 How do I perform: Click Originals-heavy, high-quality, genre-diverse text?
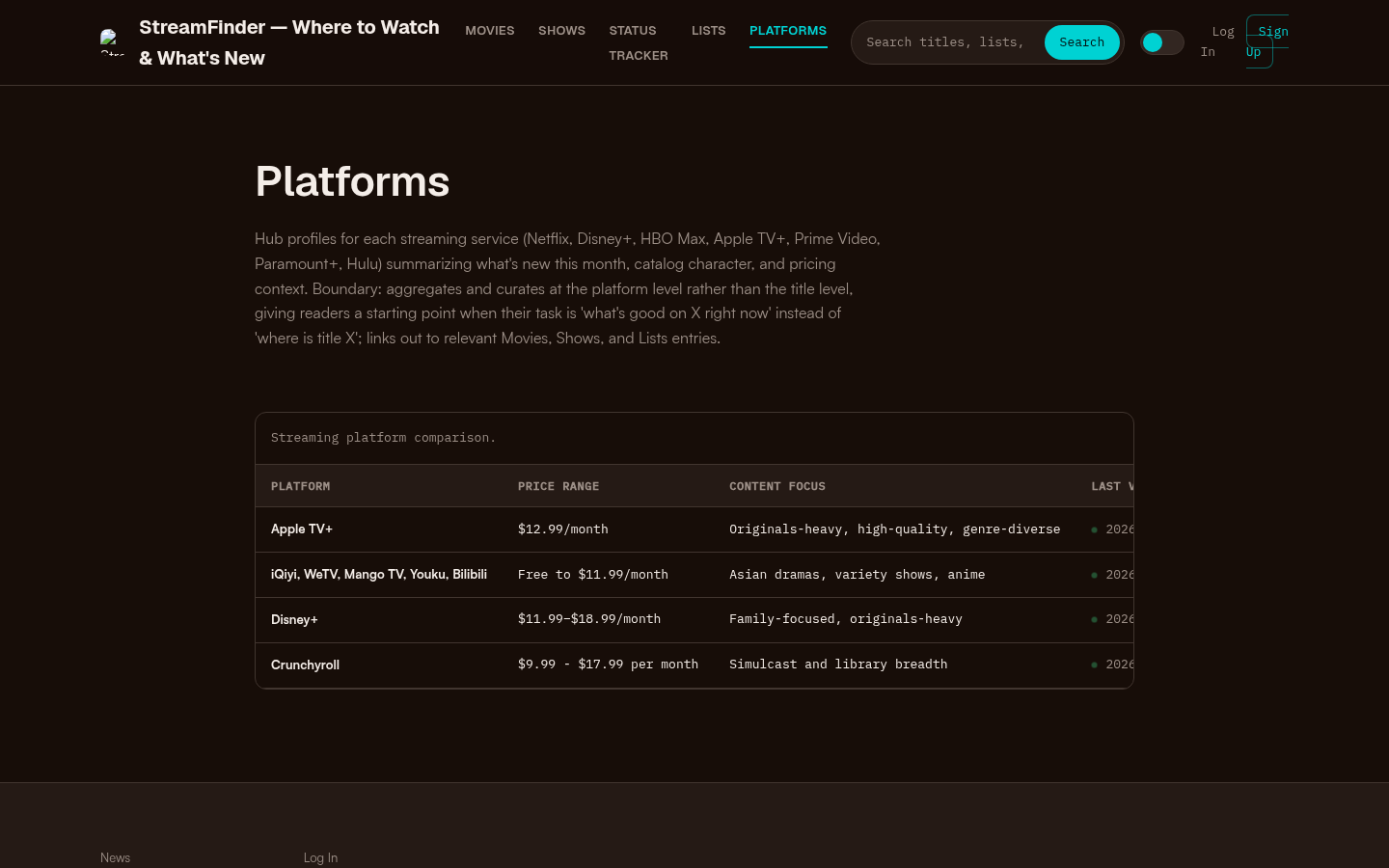pos(894,529)
